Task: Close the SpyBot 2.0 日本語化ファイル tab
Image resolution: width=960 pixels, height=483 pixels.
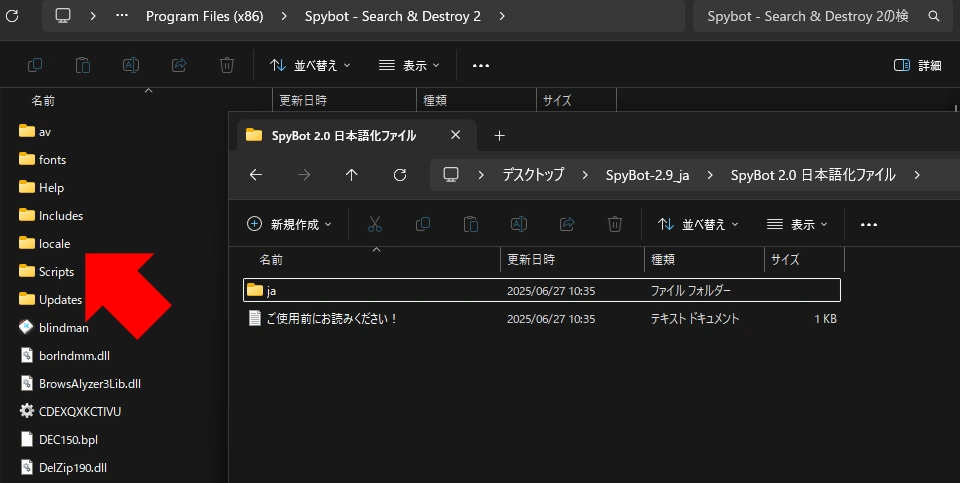Action: 456,135
